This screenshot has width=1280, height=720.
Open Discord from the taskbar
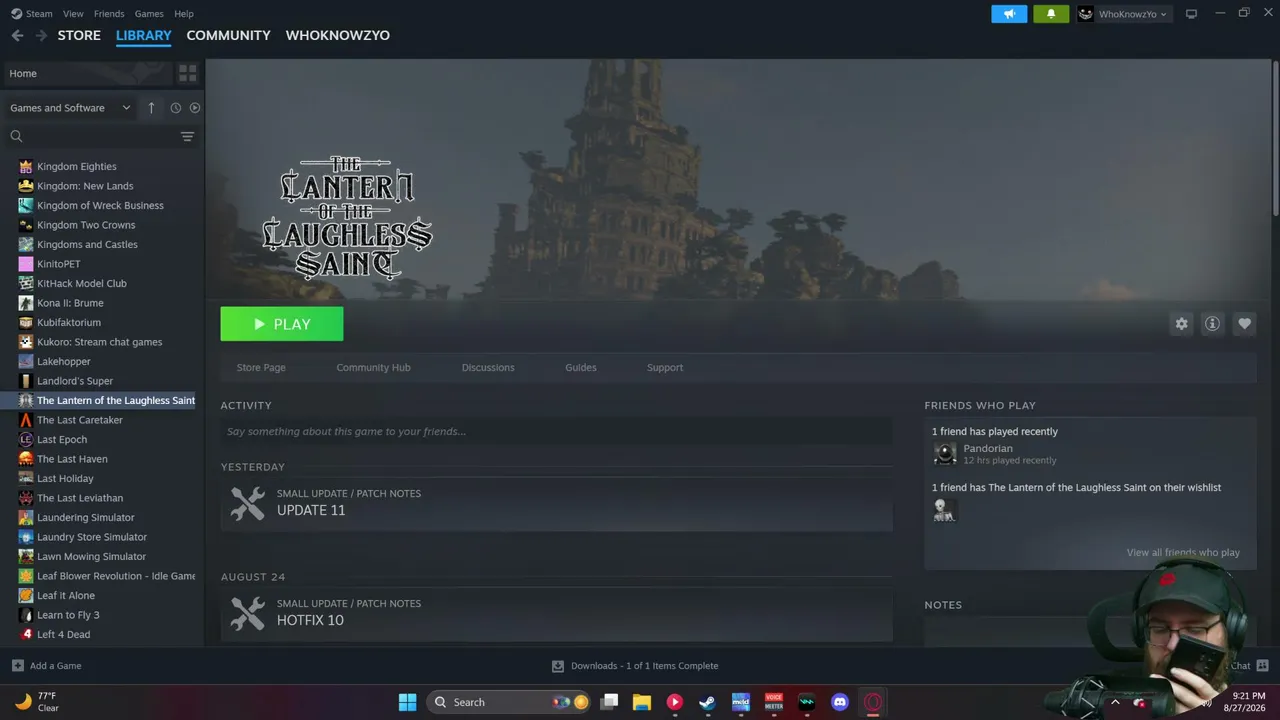(840, 702)
